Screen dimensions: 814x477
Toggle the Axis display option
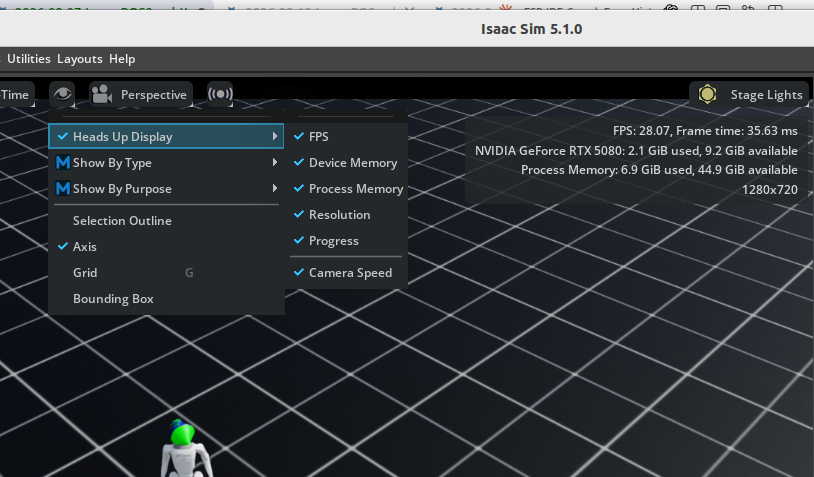166,247
